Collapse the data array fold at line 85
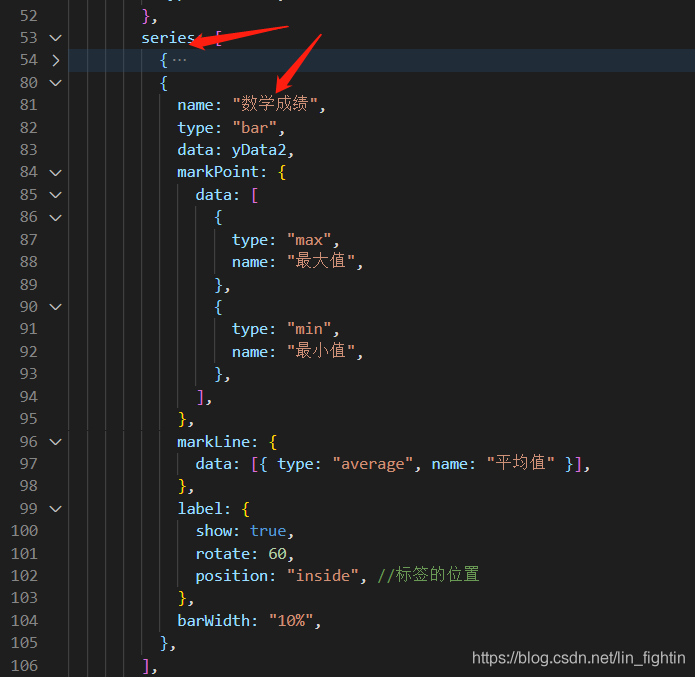 coord(55,195)
